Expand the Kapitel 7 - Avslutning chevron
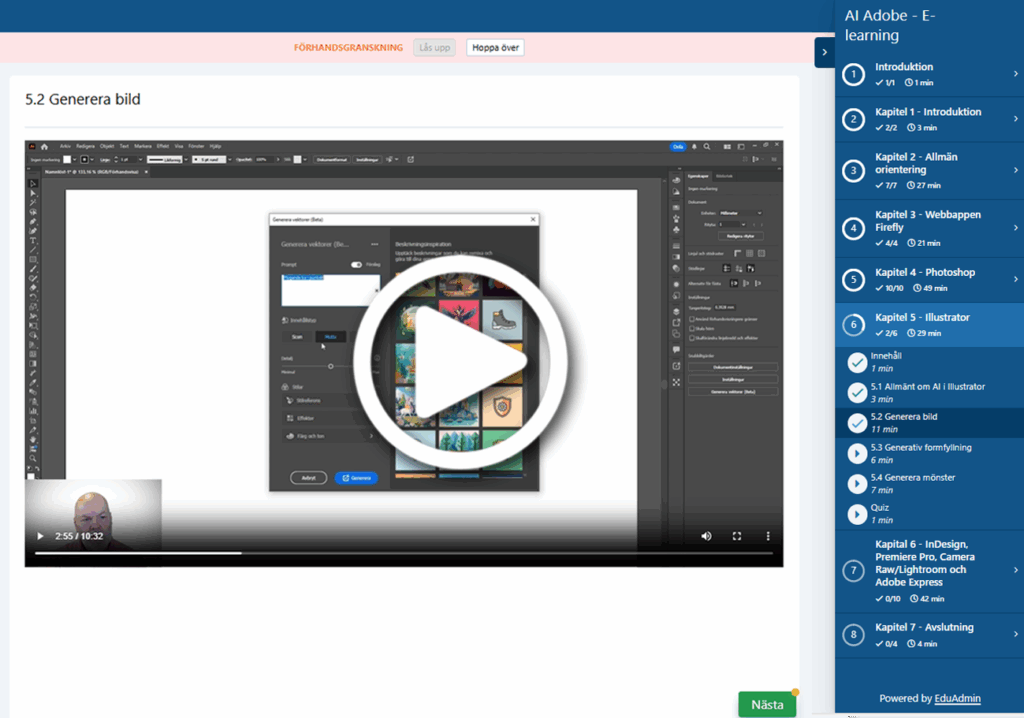Screen dimensions: 1024x718 1016,634
